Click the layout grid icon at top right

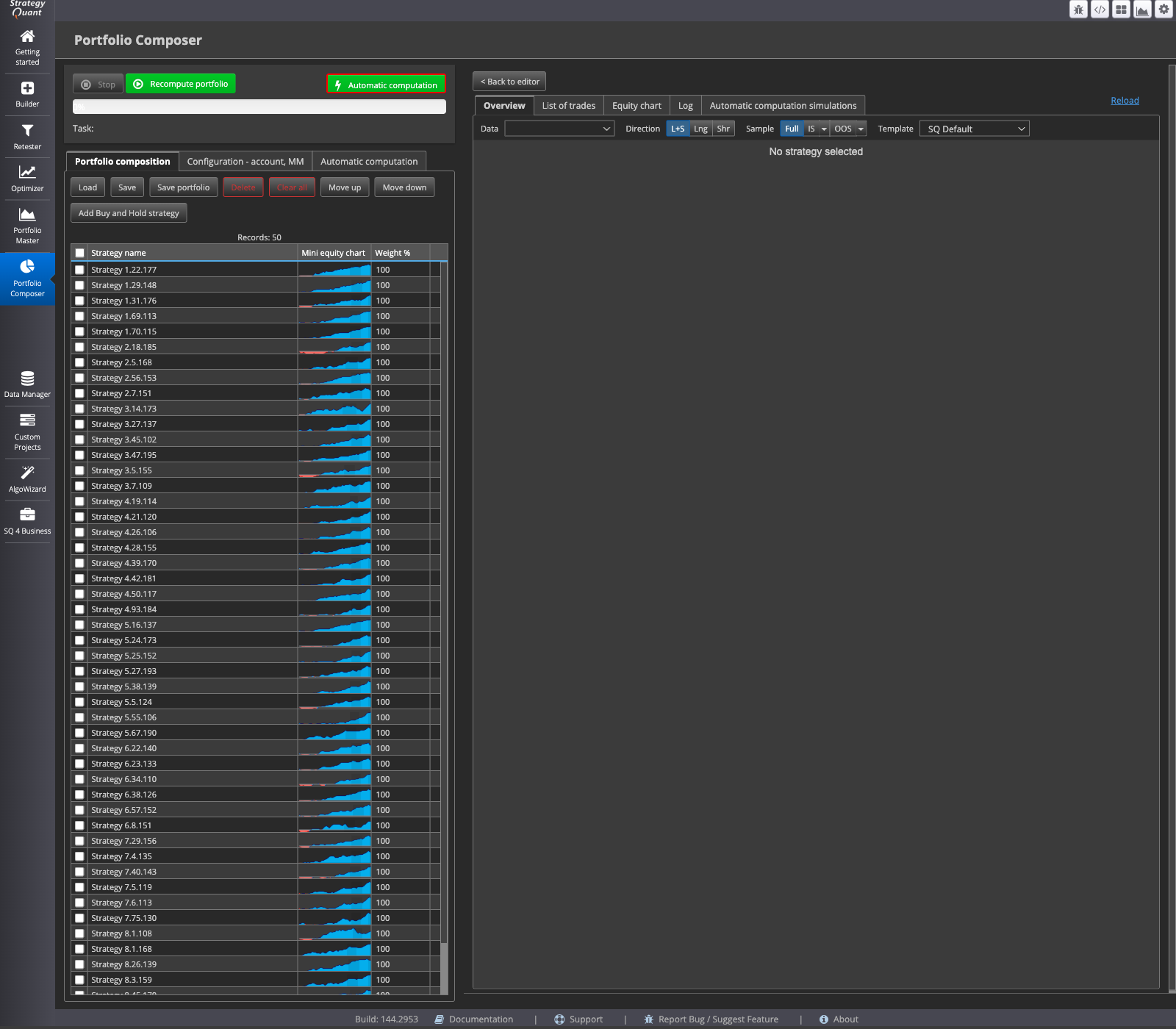pos(1121,10)
